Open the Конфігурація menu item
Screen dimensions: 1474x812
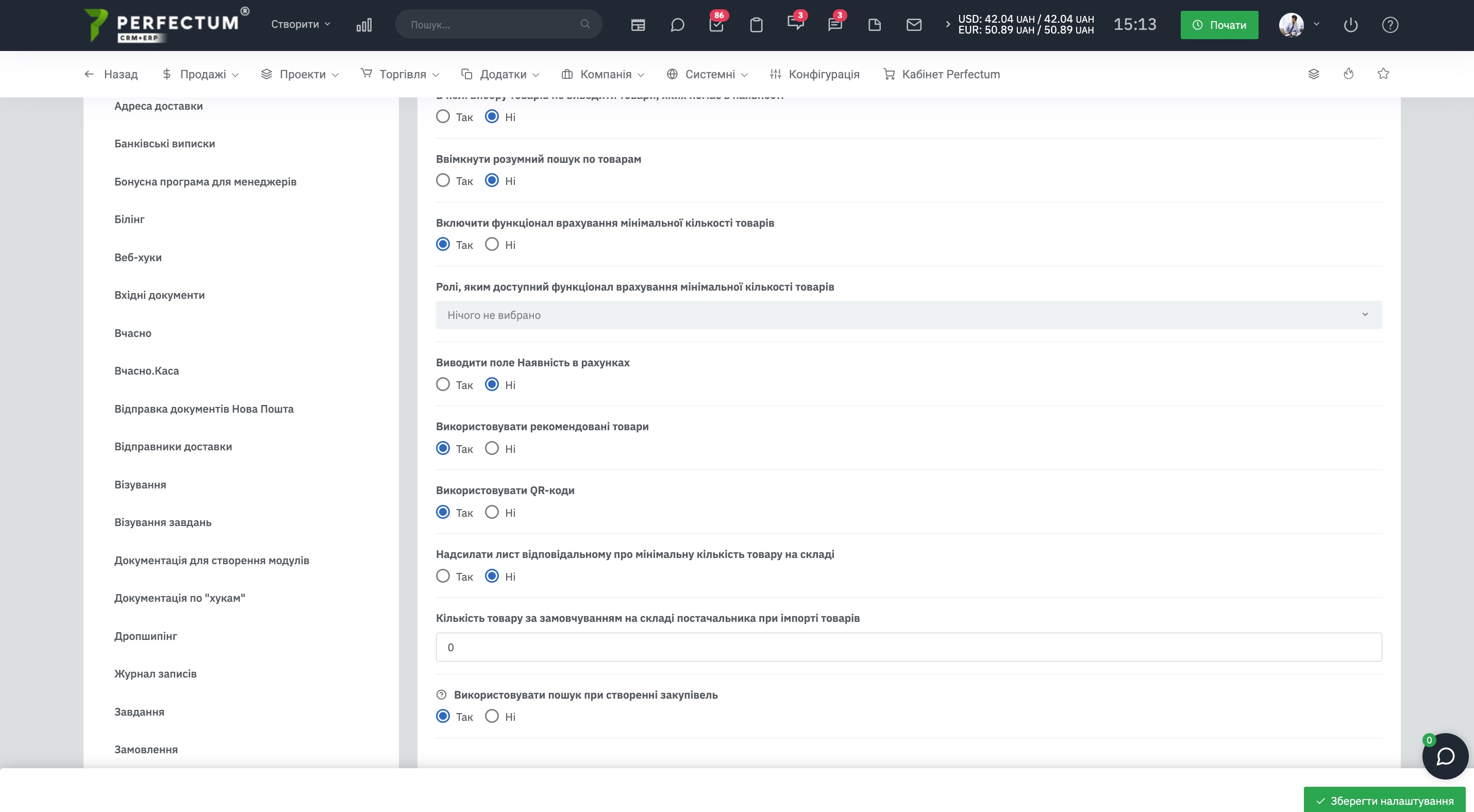click(815, 74)
